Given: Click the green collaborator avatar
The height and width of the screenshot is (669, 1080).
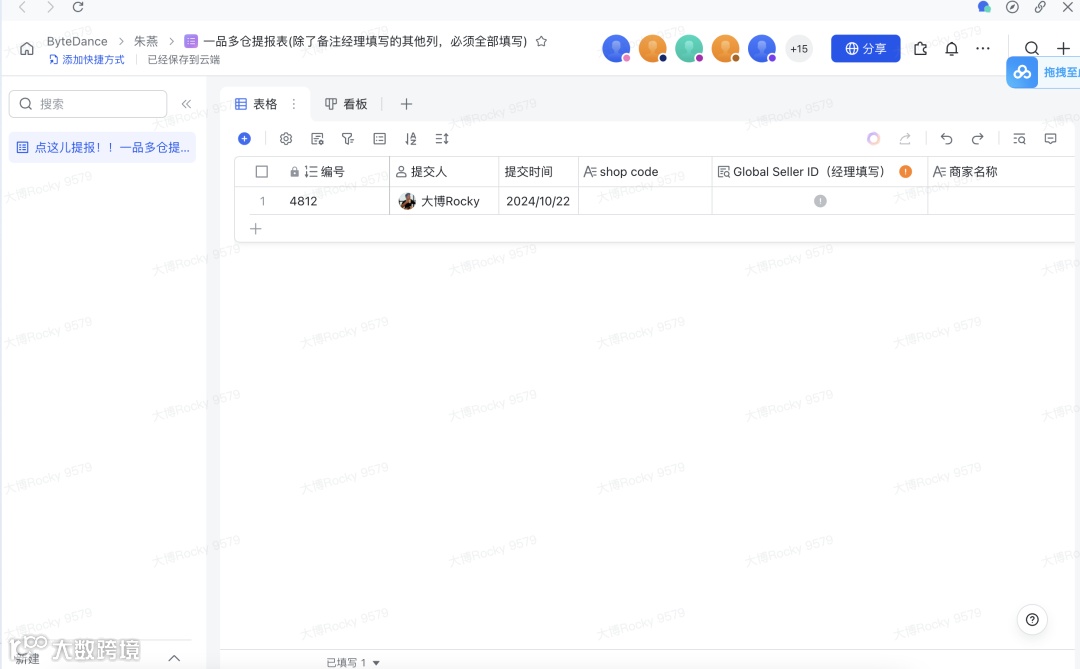Looking at the screenshot, I should [689, 48].
